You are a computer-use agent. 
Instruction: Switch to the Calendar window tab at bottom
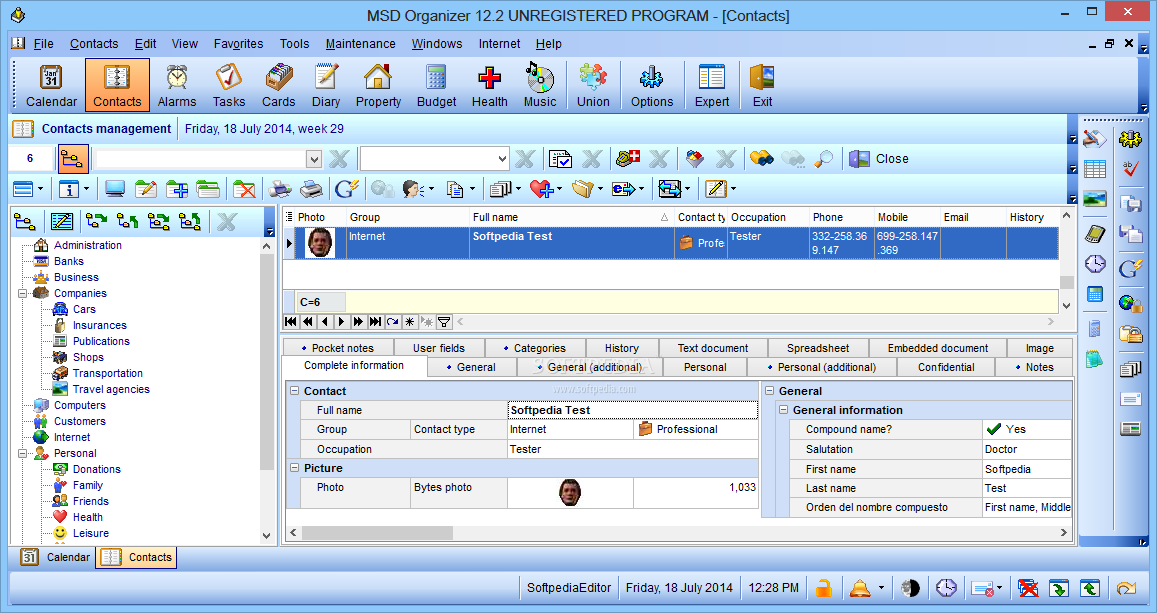click(55, 557)
